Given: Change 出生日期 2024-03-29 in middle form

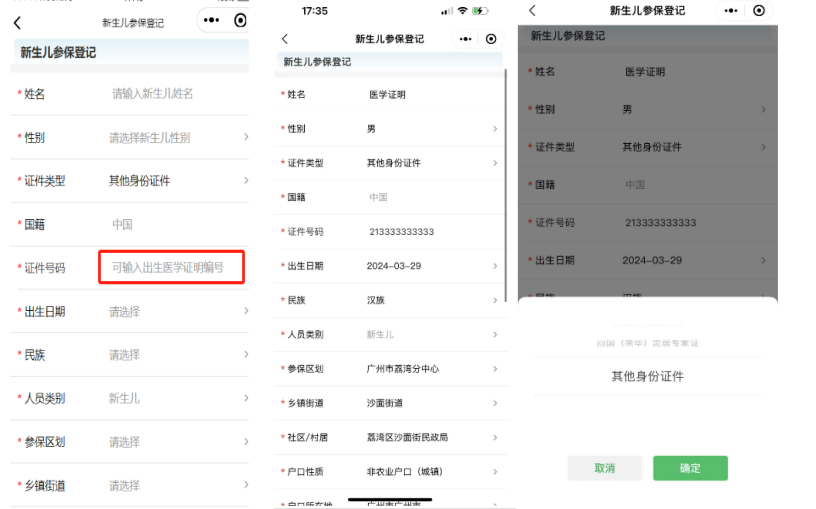Looking at the screenshot, I should [391, 266].
